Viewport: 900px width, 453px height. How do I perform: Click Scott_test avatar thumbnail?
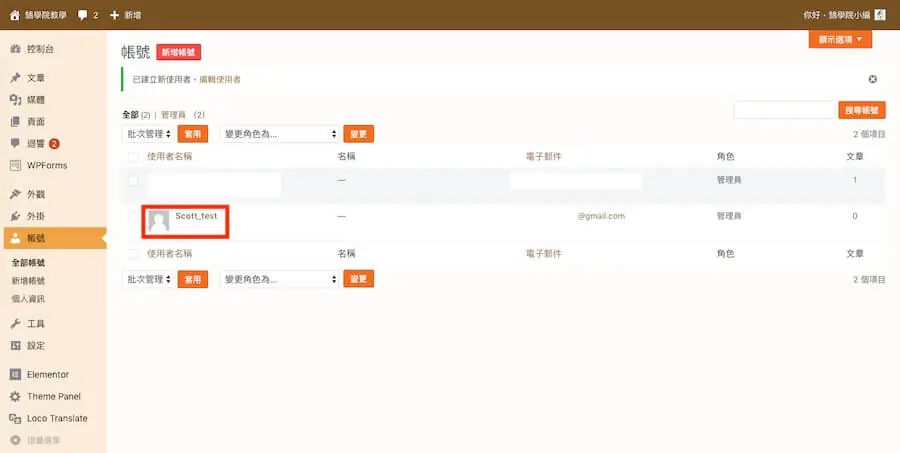[x=158, y=221]
